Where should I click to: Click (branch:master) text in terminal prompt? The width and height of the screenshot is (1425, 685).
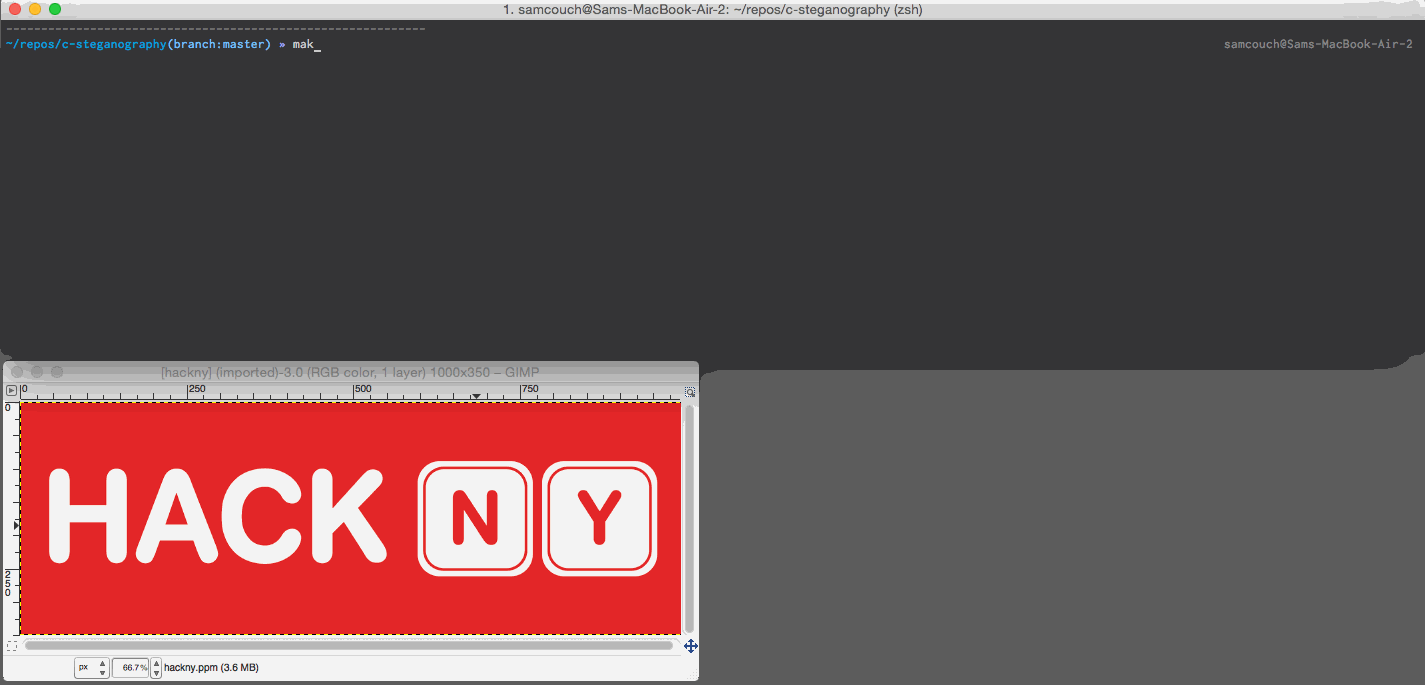pyautogui.click(x=219, y=45)
